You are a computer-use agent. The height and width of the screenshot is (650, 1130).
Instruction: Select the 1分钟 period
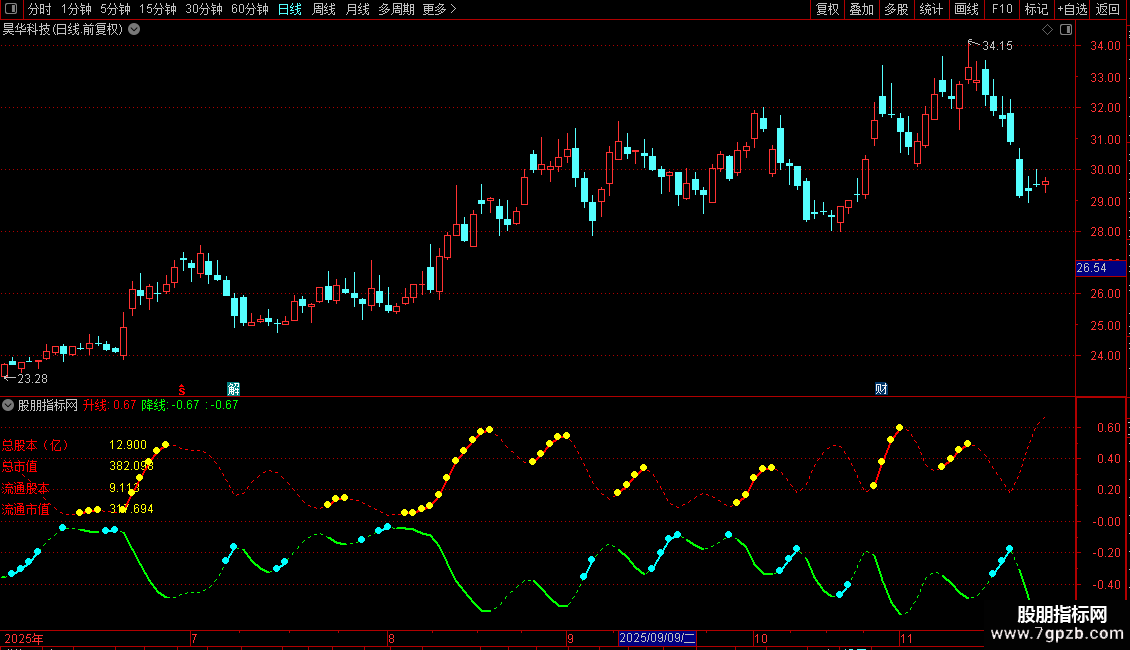76,9
